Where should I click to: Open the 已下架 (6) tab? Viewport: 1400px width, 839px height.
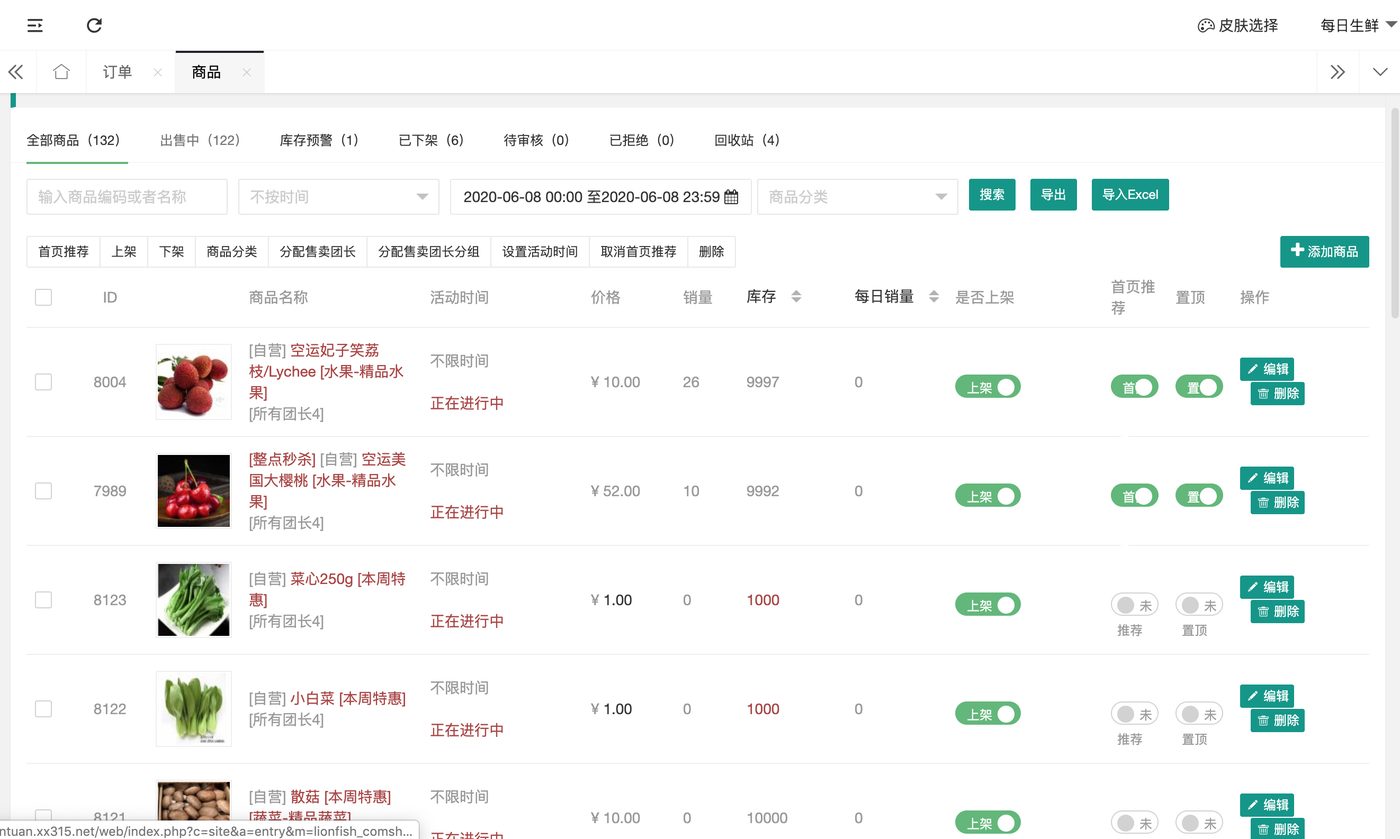431,140
